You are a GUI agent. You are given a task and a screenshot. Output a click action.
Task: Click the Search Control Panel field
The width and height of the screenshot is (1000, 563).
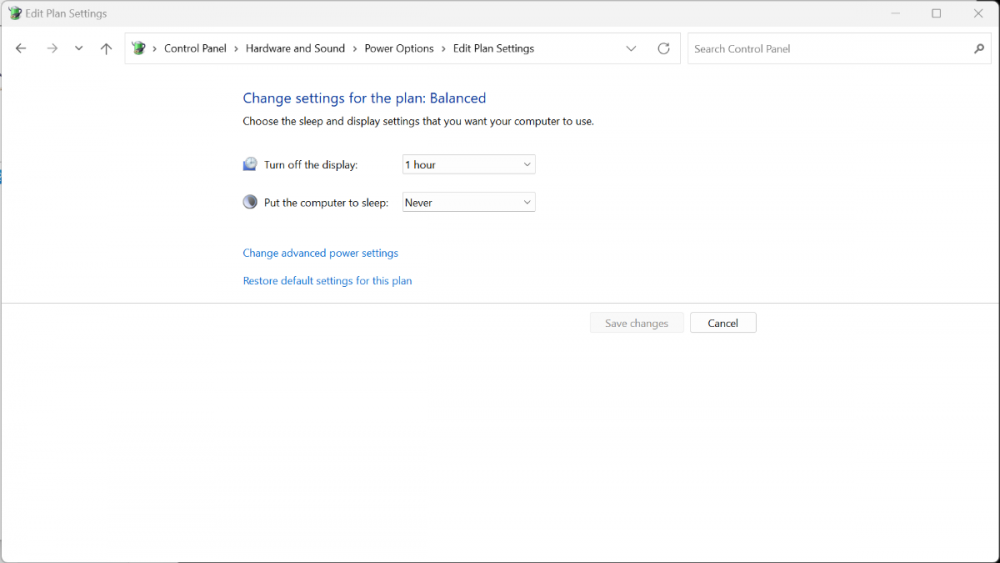(x=830, y=48)
